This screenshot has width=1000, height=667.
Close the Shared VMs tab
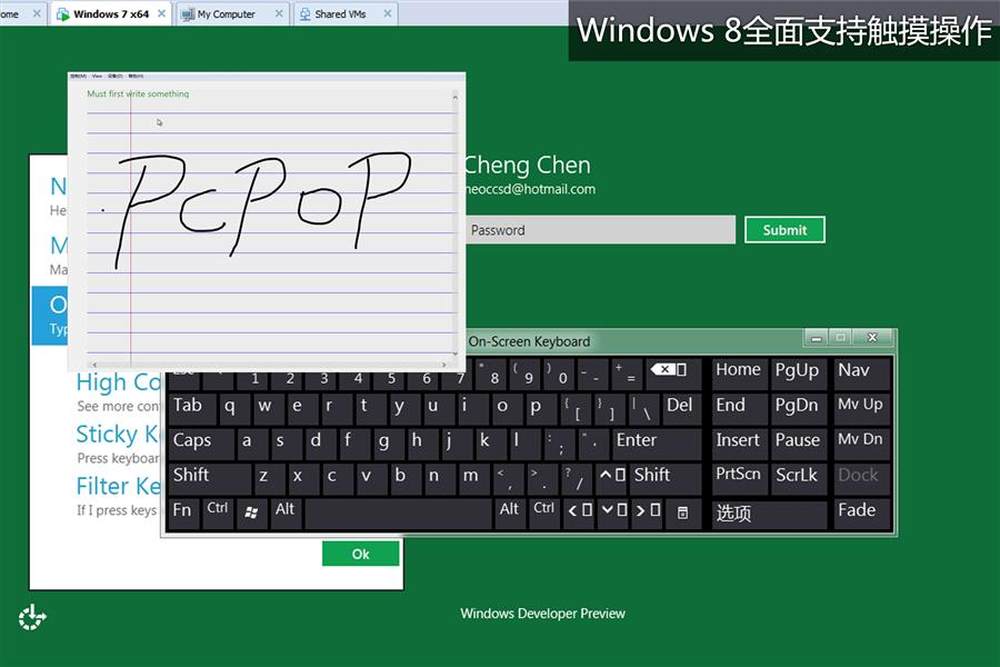click(387, 13)
